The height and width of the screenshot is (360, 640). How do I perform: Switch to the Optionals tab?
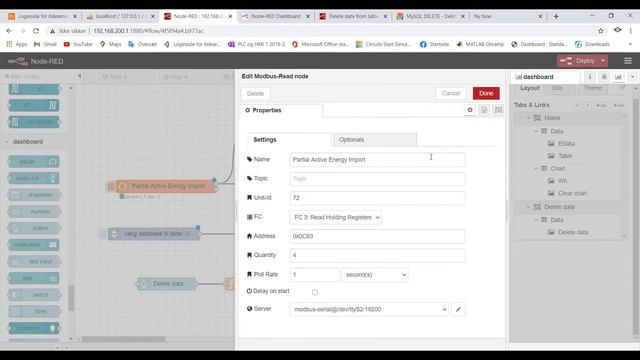pyautogui.click(x=375, y=140)
